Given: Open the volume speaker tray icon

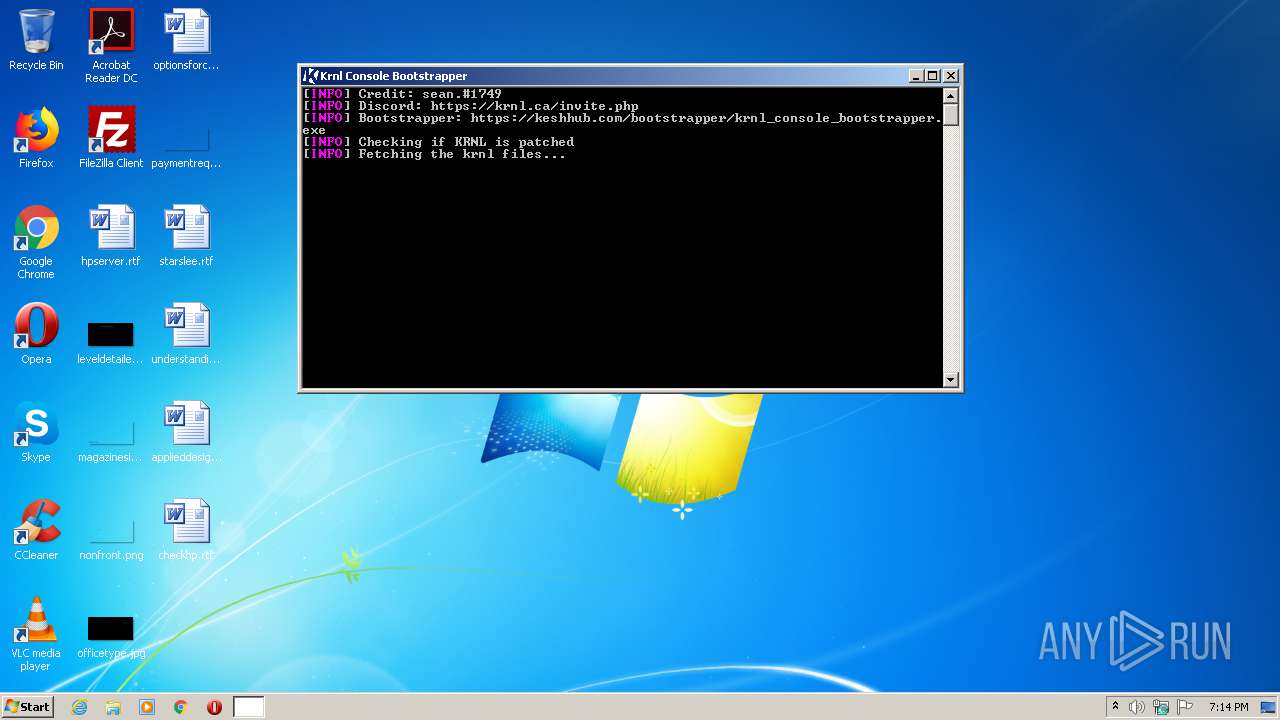Looking at the screenshot, I should [x=1137, y=707].
